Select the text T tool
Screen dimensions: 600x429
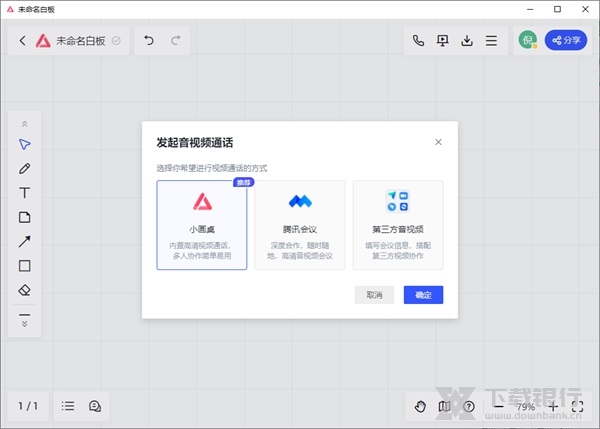point(24,192)
